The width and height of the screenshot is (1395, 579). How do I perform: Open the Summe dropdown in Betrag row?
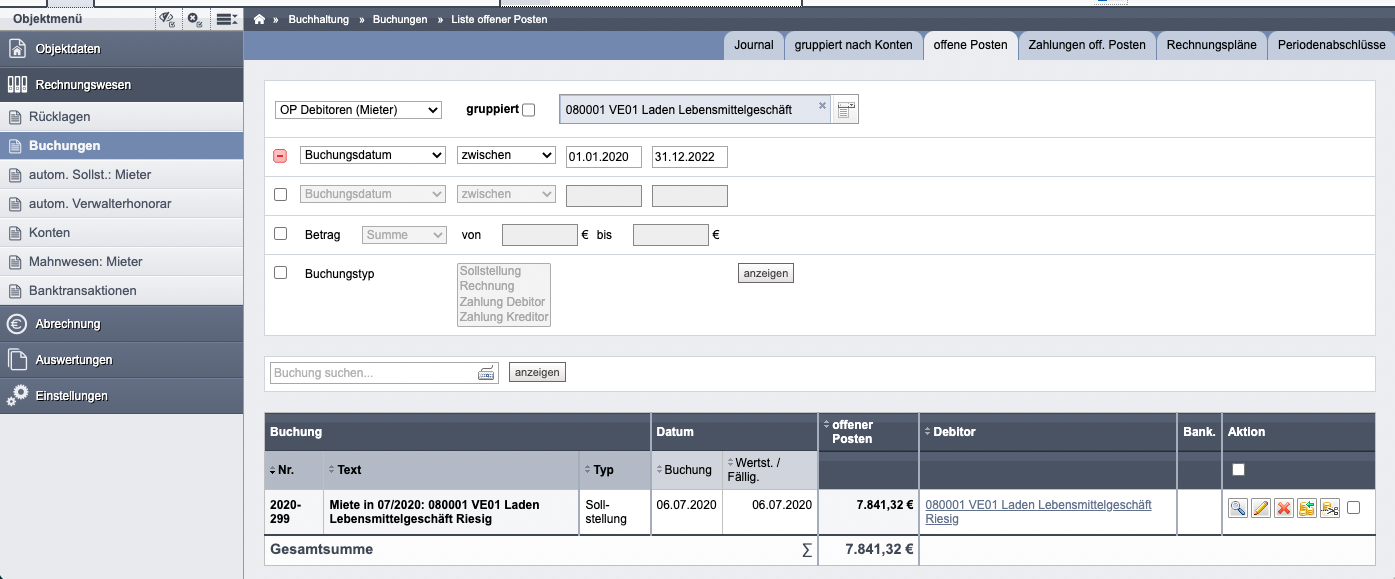point(404,235)
